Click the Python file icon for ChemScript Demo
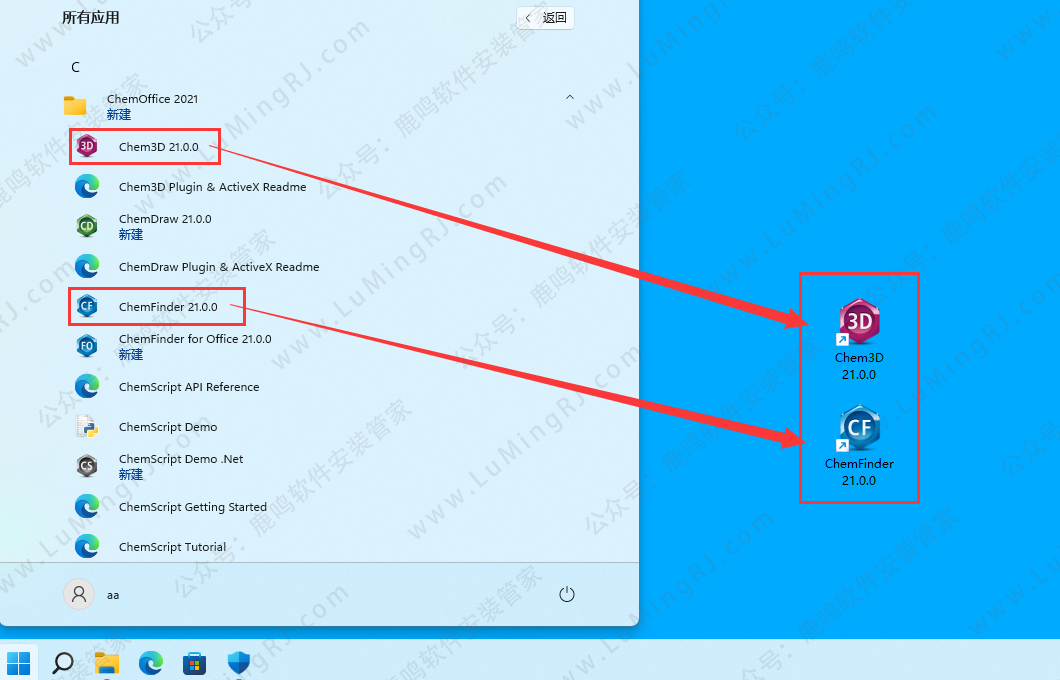This screenshot has height=680, width=1060. click(x=87, y=427)
